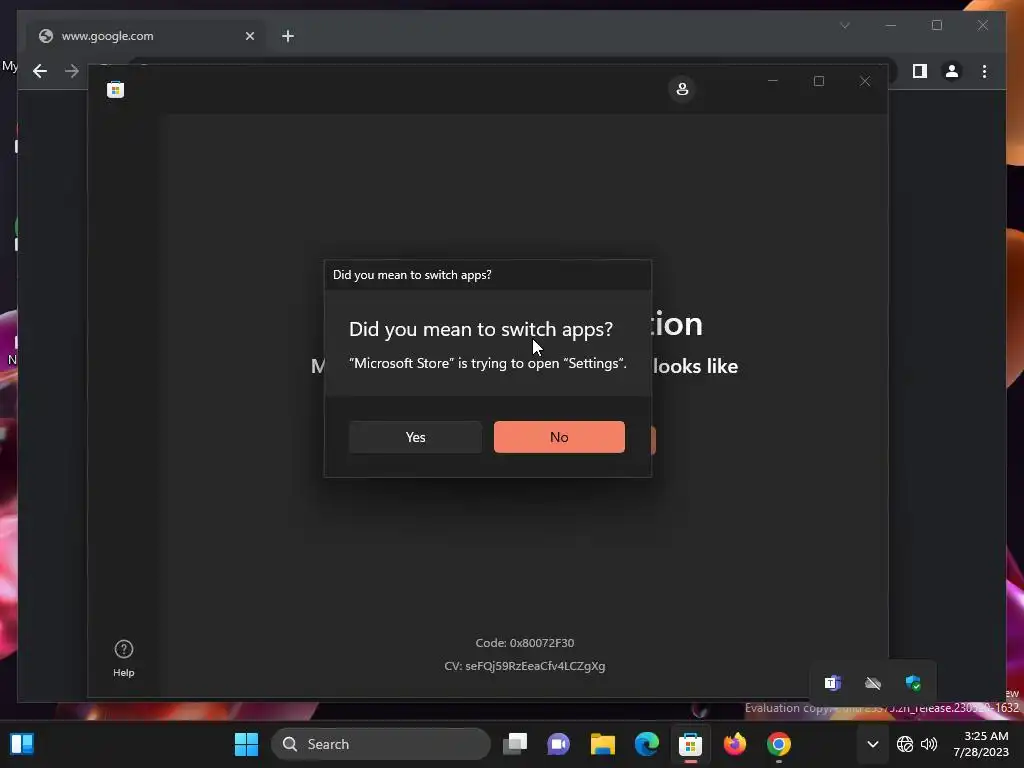Collapse the system tray overflow chevron
Screen dimensions: 1024x768
click(x=872, y=744)
